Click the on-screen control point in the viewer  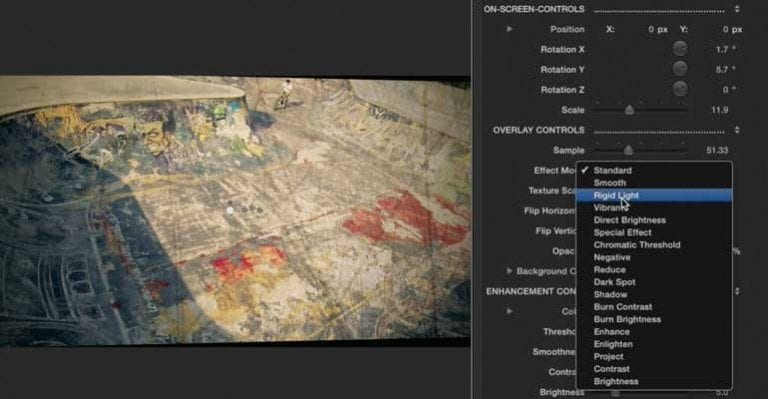[230, 211]
